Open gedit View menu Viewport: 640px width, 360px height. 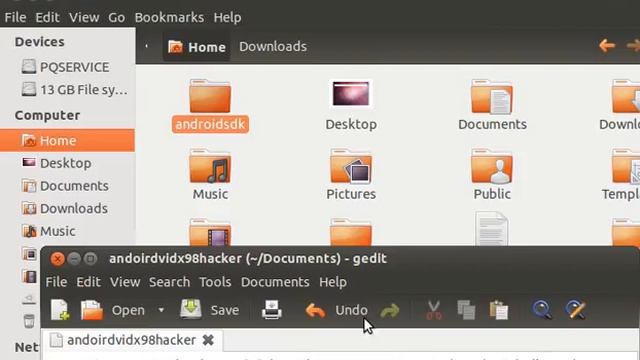pos(125,282)
